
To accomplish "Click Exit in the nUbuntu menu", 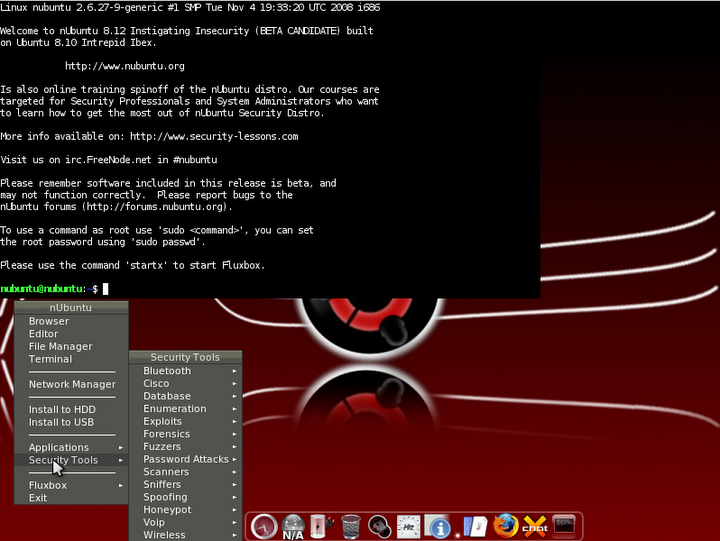I will pos(38,498).
